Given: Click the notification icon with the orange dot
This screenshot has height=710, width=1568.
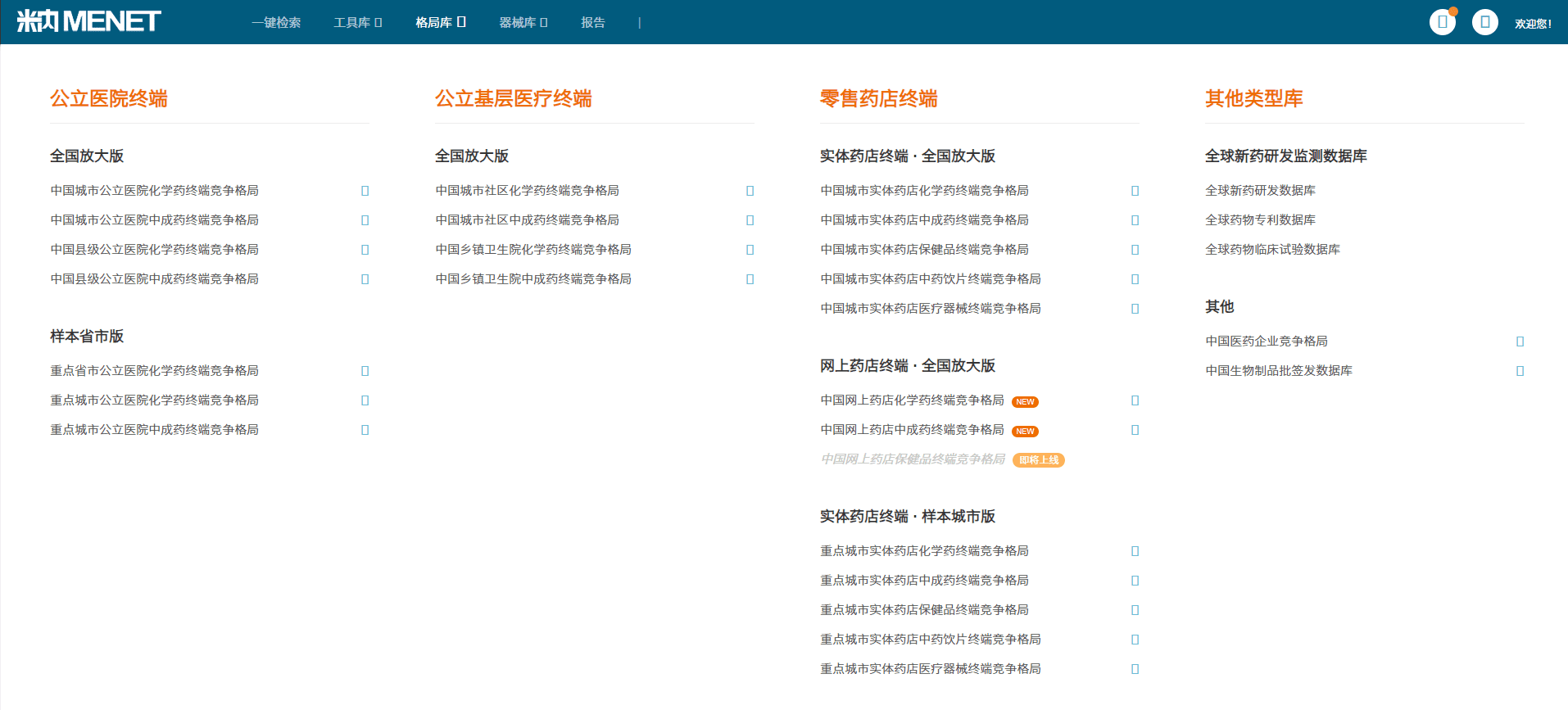Looking at the screenshot, I should point(1443,22).
